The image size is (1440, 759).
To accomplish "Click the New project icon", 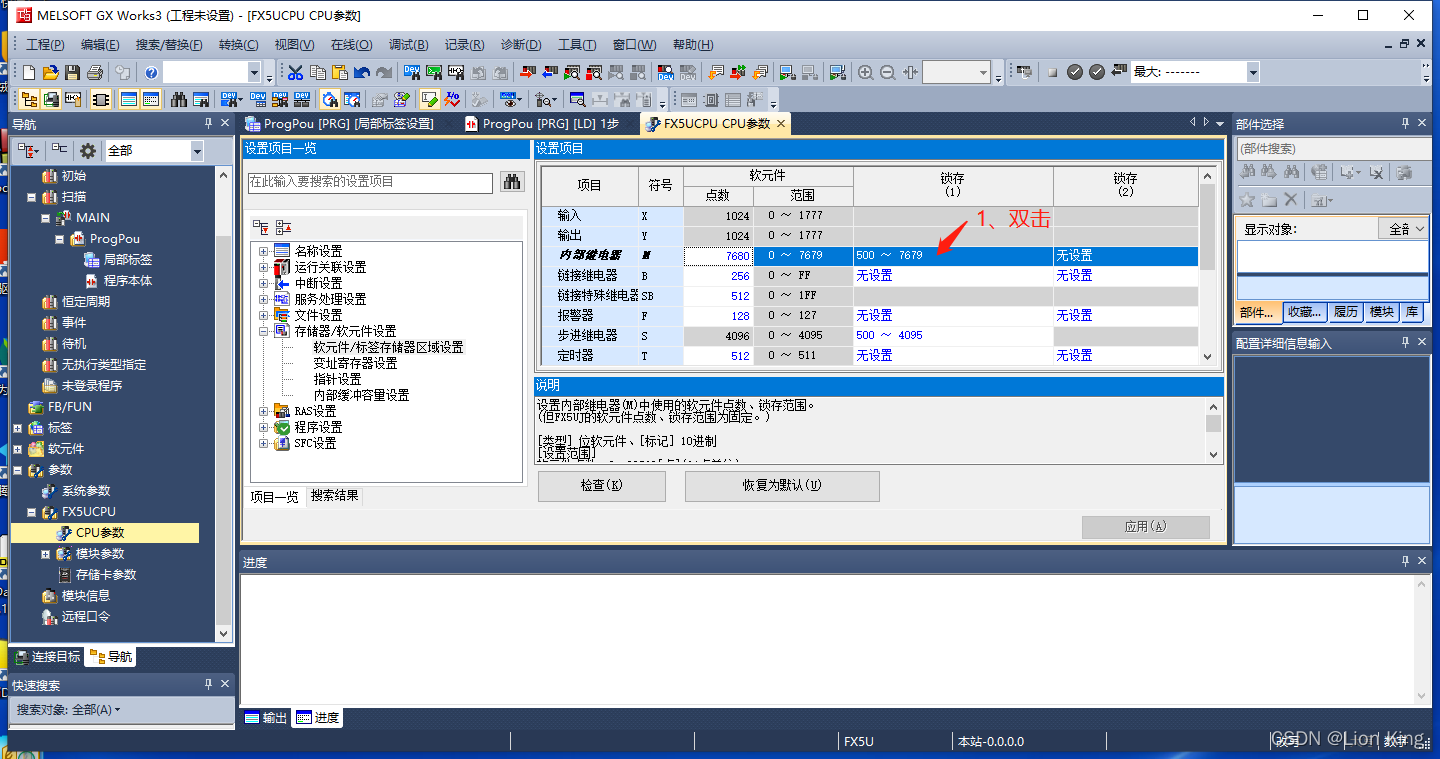I will [x=29, y=72].
